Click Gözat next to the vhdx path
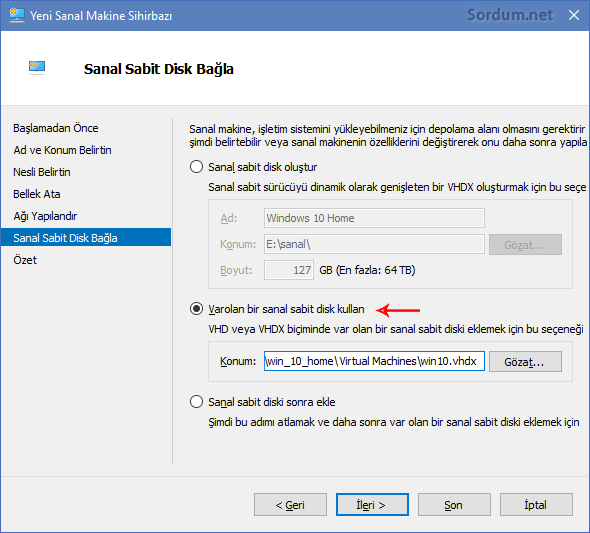The height and width of the screenshot is (533, 590). click(525, 361)
